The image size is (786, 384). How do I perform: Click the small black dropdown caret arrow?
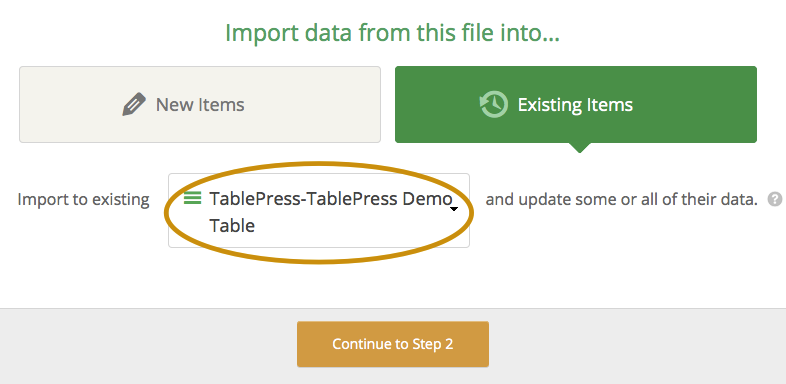(454, 209)
